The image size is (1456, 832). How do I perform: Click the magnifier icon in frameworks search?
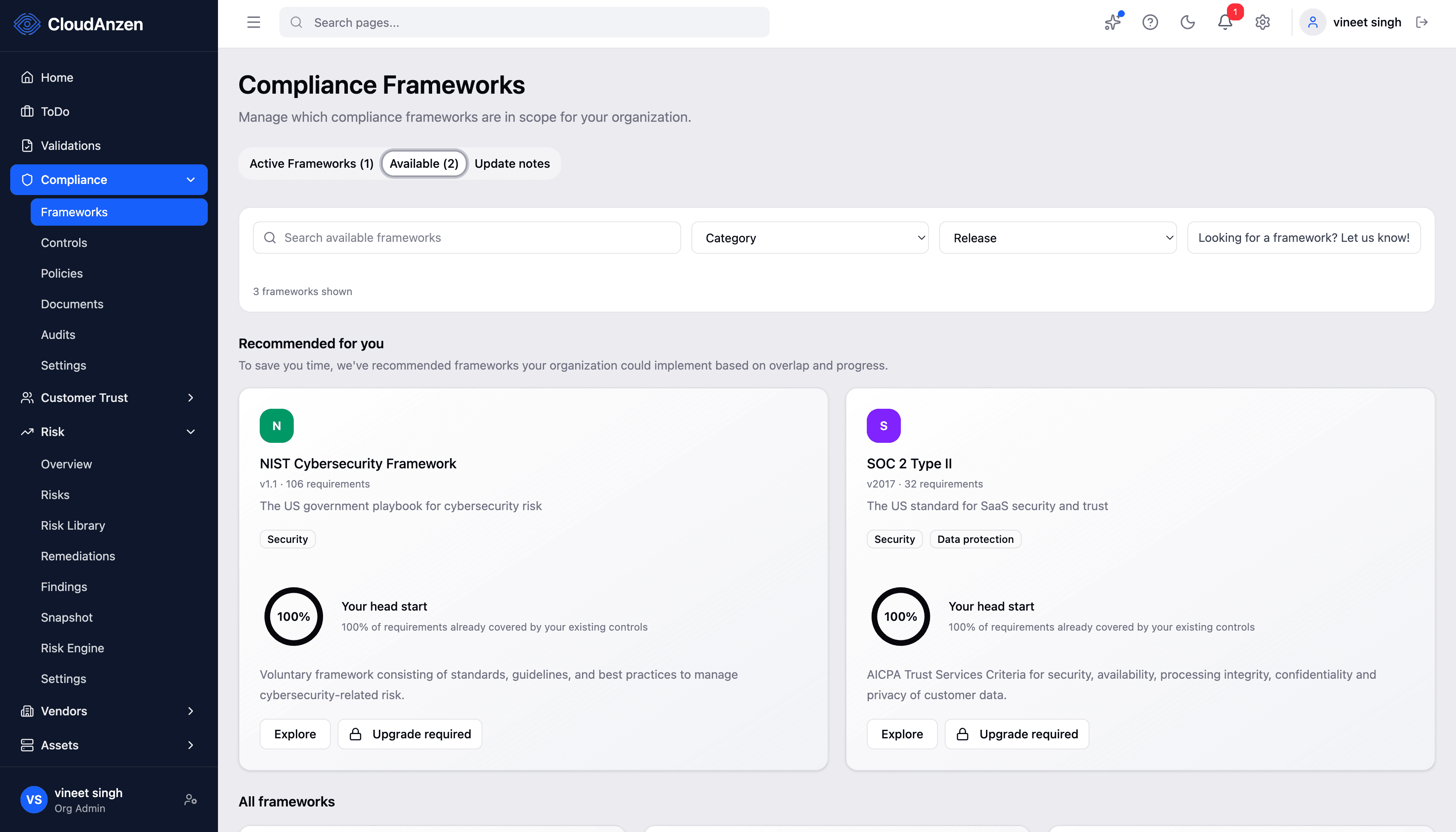269,238
